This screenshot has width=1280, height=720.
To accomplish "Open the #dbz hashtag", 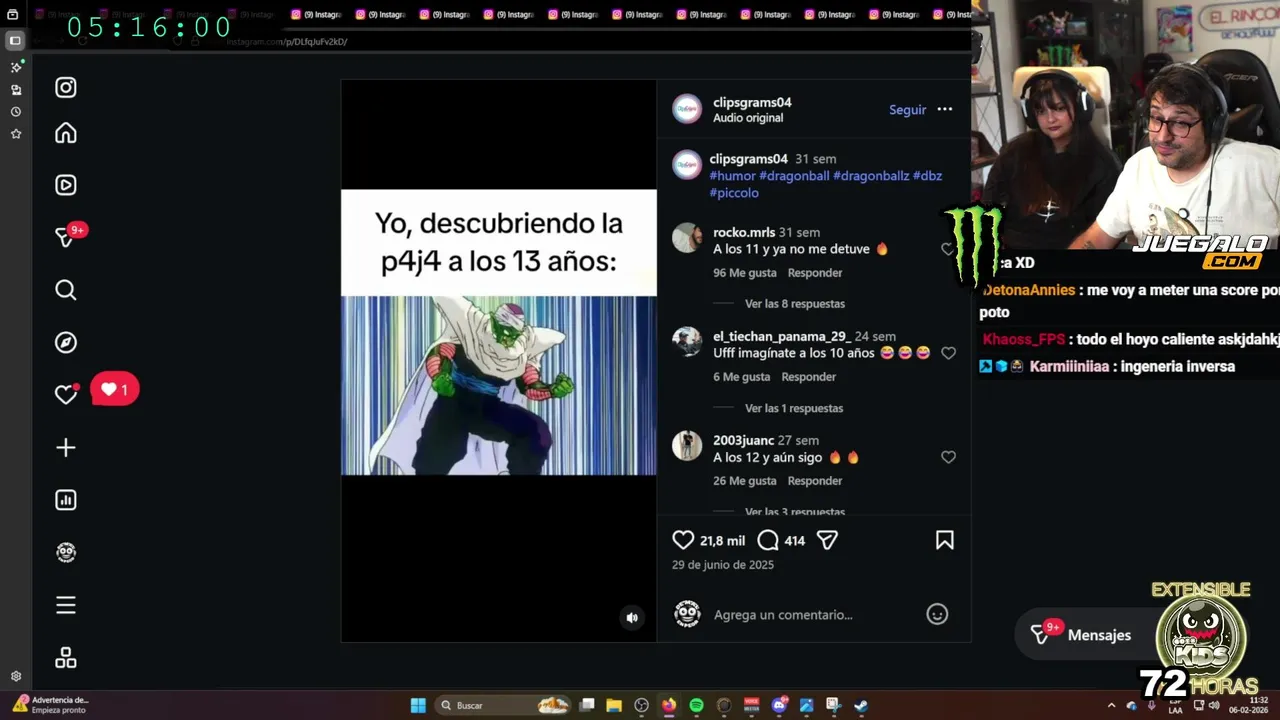I will tap(927, 176).
